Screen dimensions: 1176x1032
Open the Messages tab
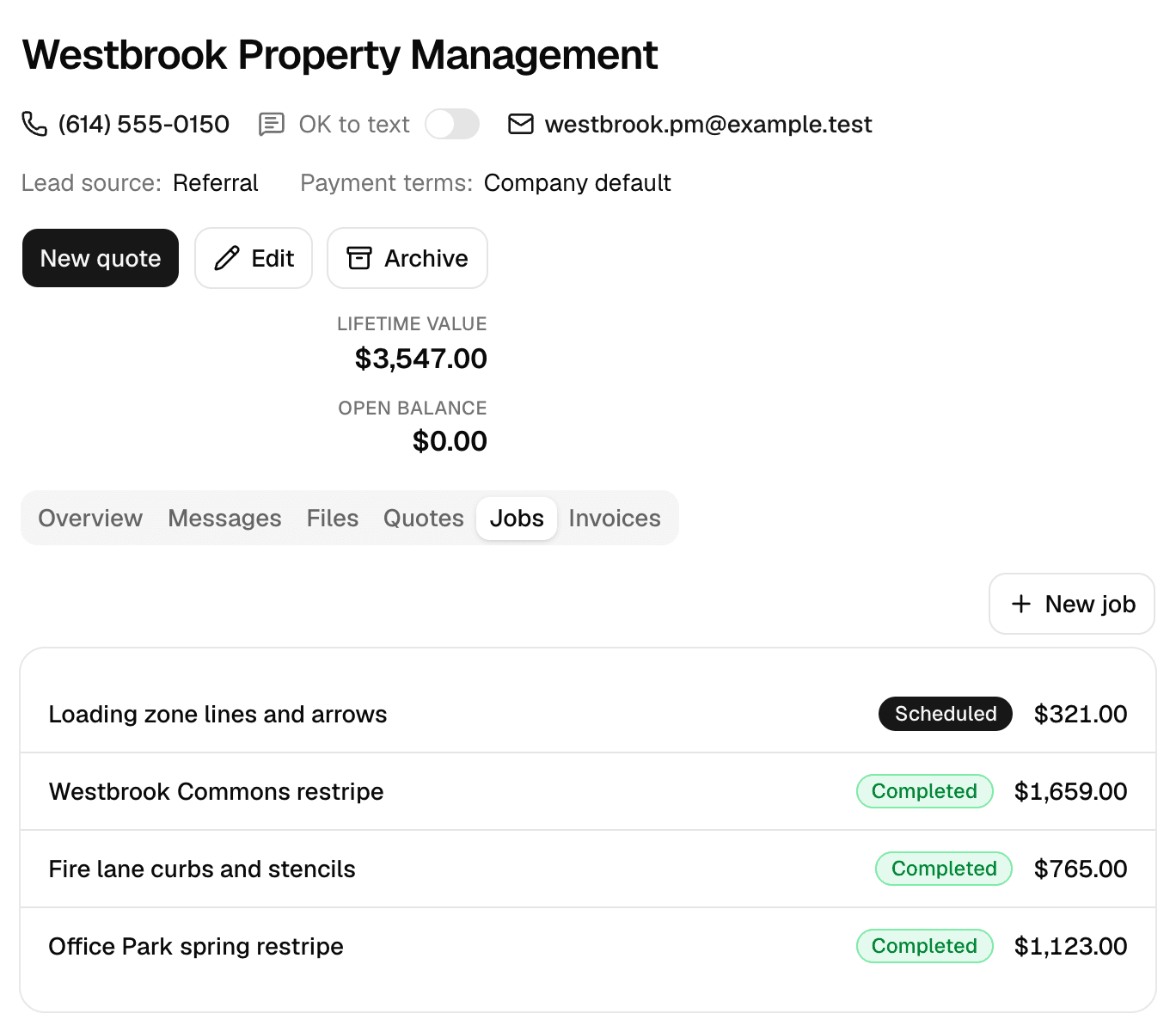click(224, 518)
